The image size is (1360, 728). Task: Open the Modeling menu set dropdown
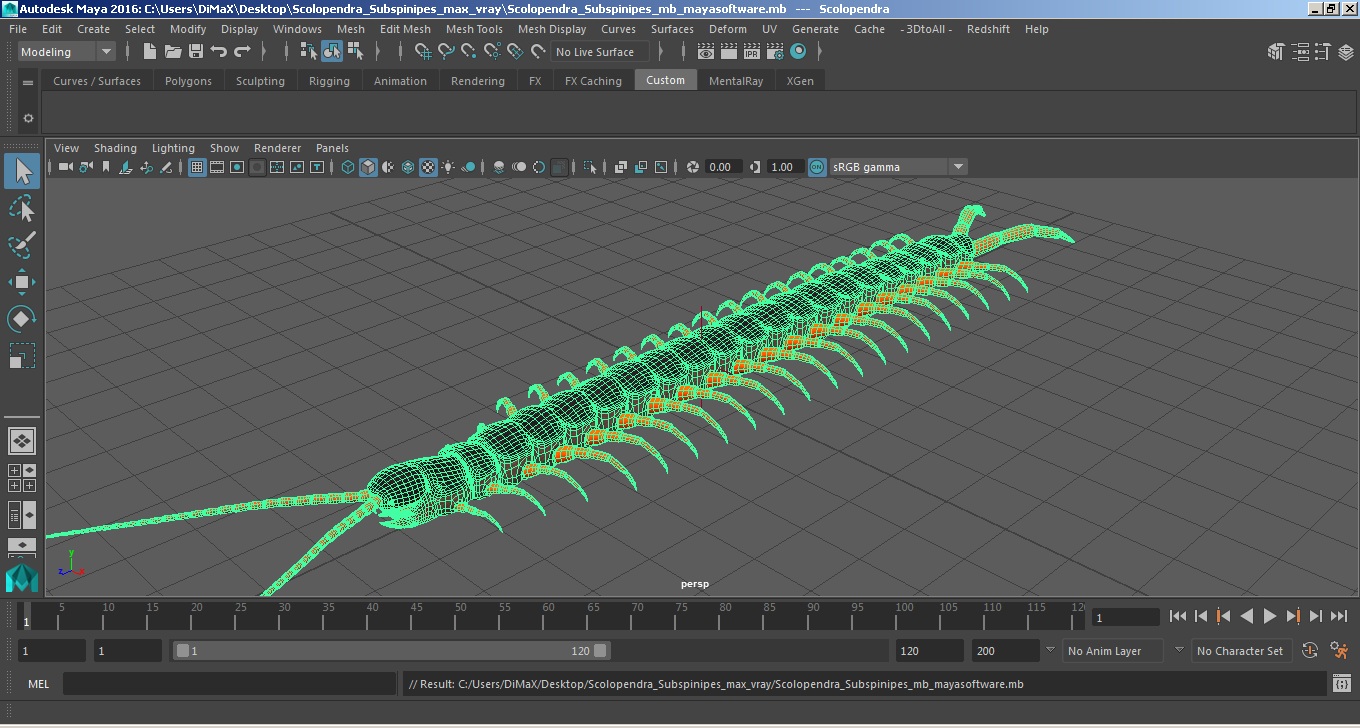[67, 52]
